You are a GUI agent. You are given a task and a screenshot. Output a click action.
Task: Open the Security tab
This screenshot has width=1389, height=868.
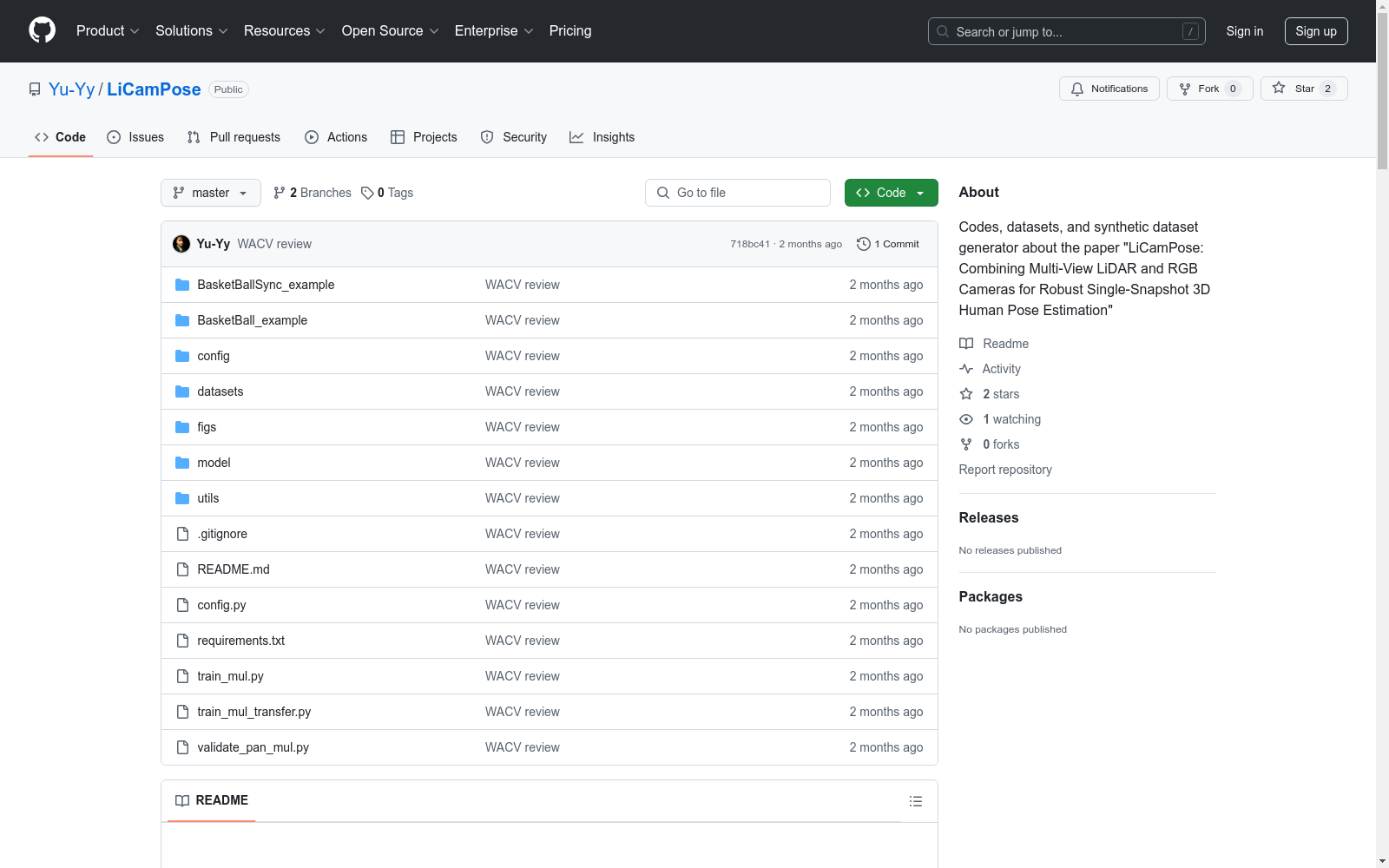pyautogui.click(x=514, y=137)
